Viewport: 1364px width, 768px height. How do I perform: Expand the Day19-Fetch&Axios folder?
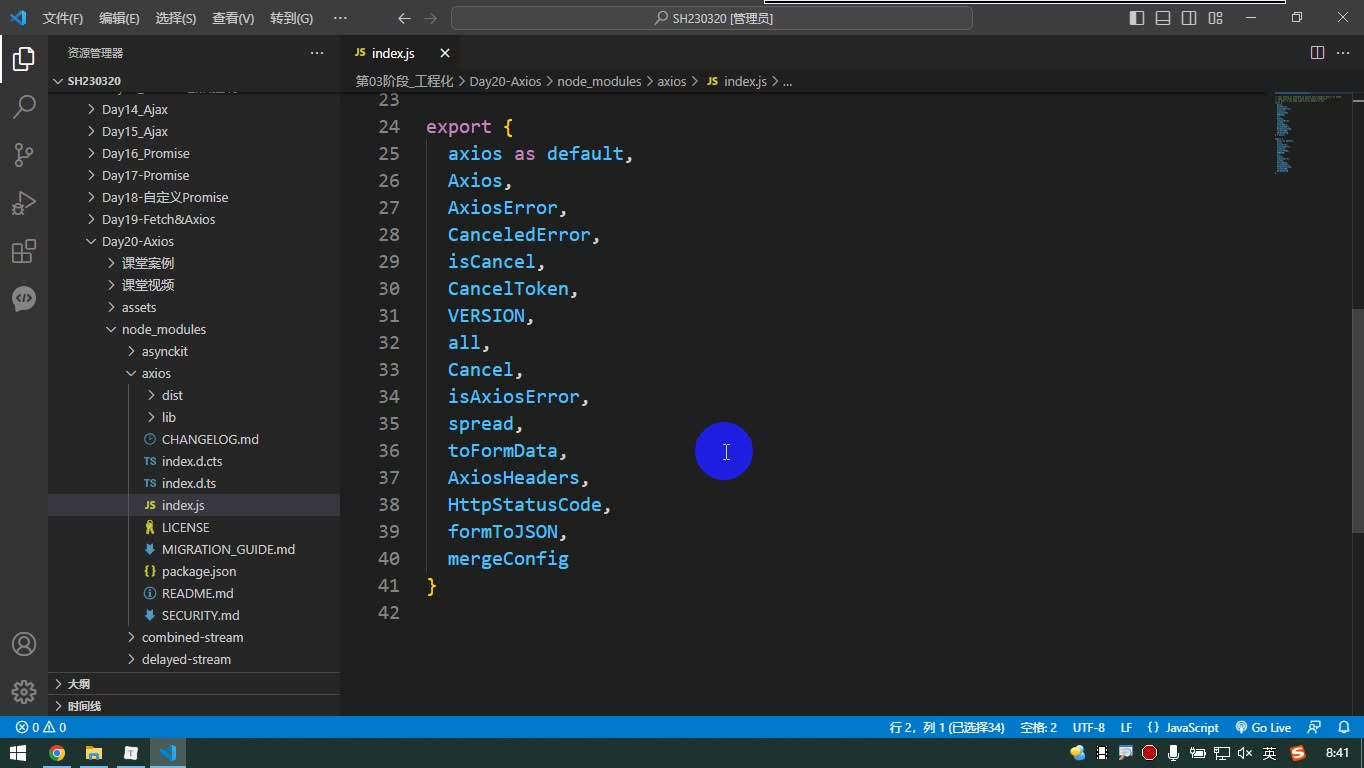point(194,219)
